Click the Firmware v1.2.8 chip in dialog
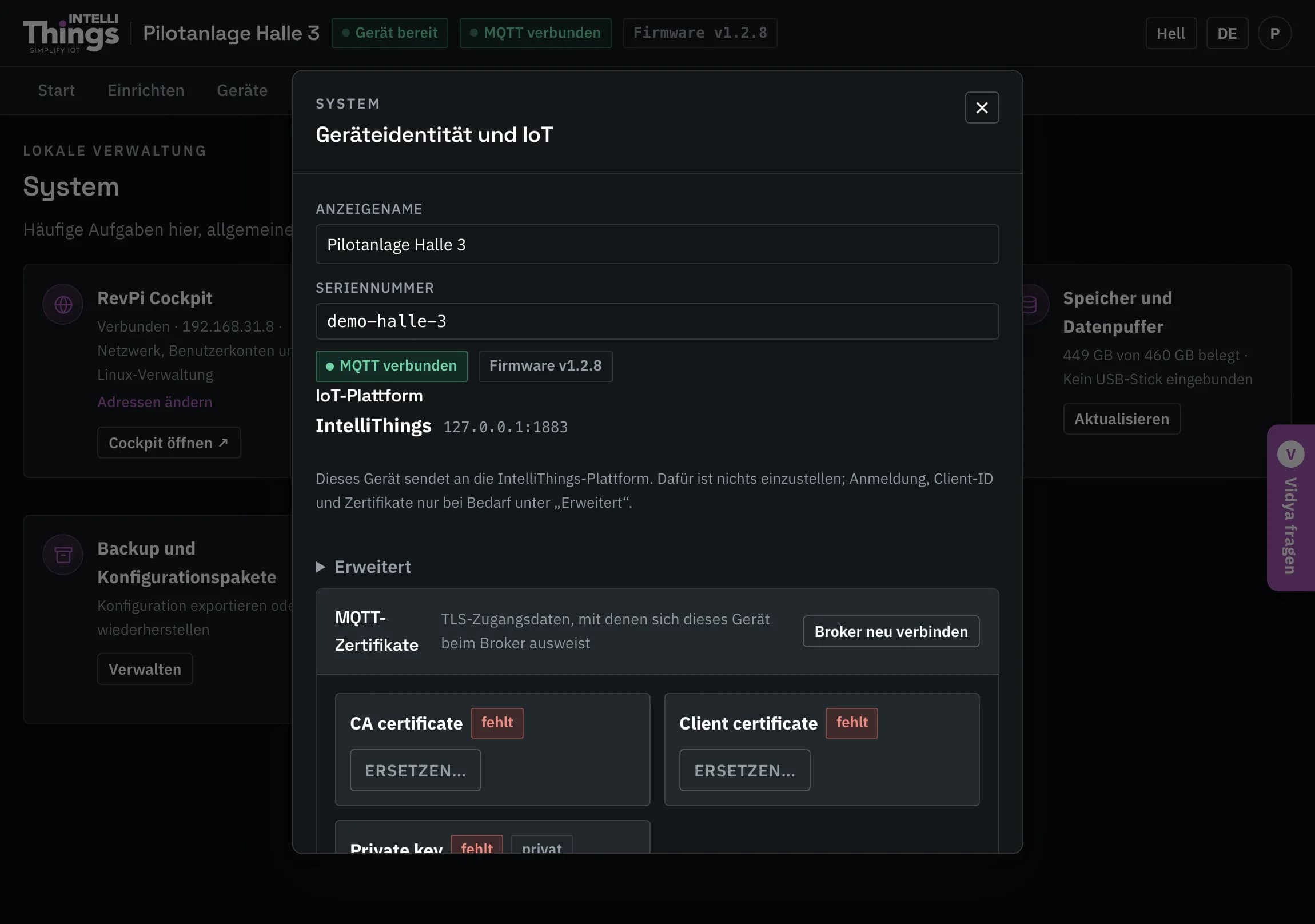This screenshot has width=1315, height=924. pyautogui.click(x=545, y=366)
